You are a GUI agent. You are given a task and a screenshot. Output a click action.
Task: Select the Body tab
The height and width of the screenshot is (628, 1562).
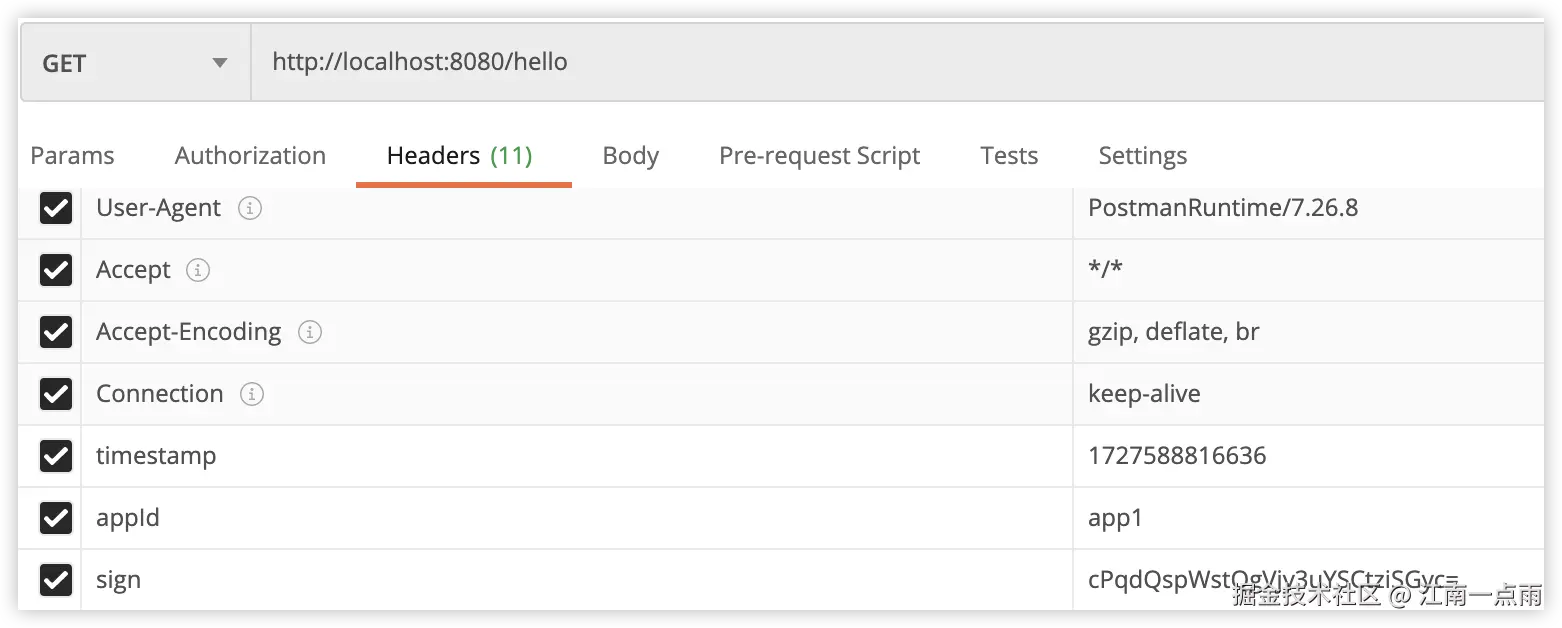[630, 156]
